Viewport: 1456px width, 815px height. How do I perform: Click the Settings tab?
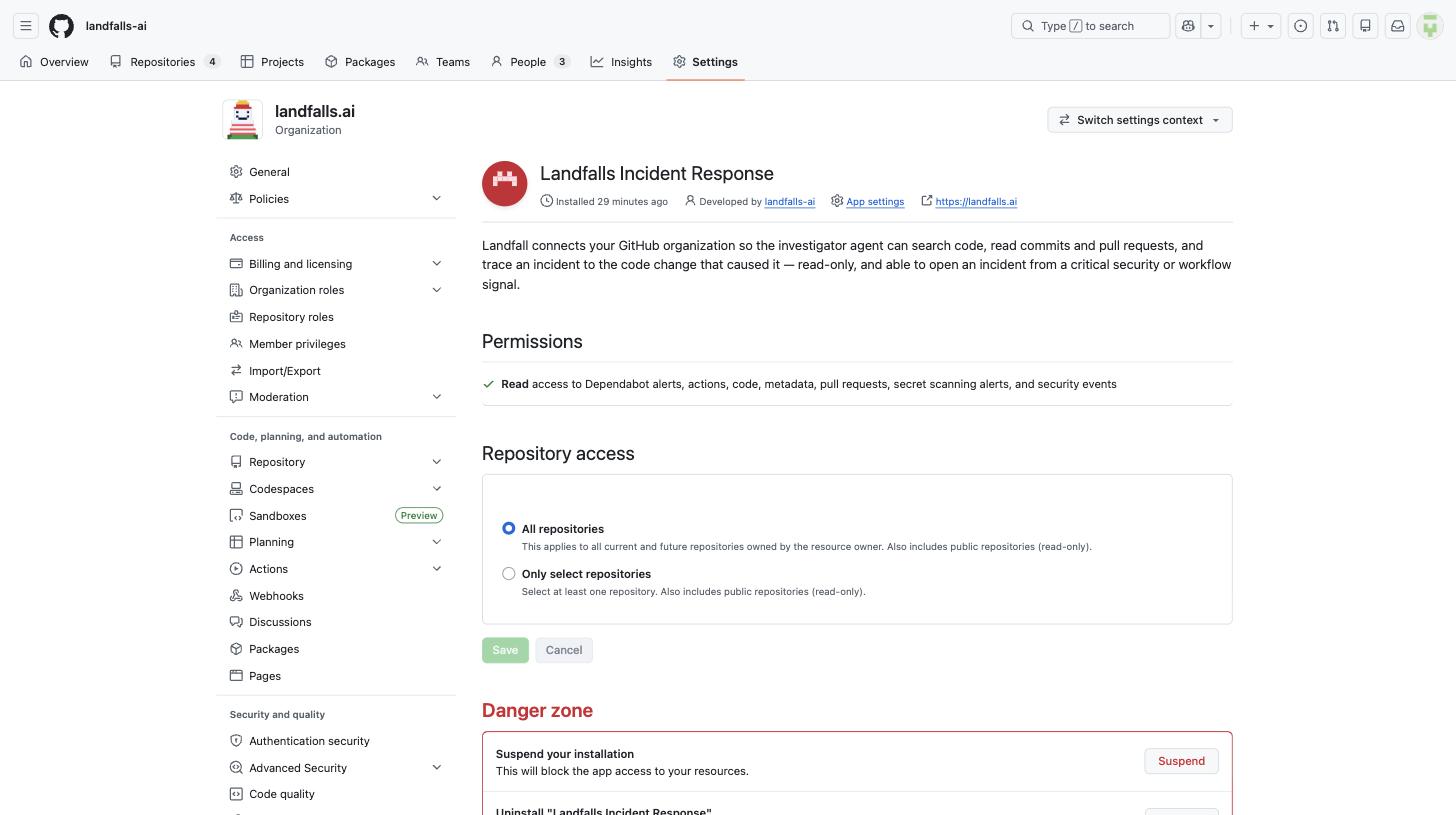click(x=705, y=62)
